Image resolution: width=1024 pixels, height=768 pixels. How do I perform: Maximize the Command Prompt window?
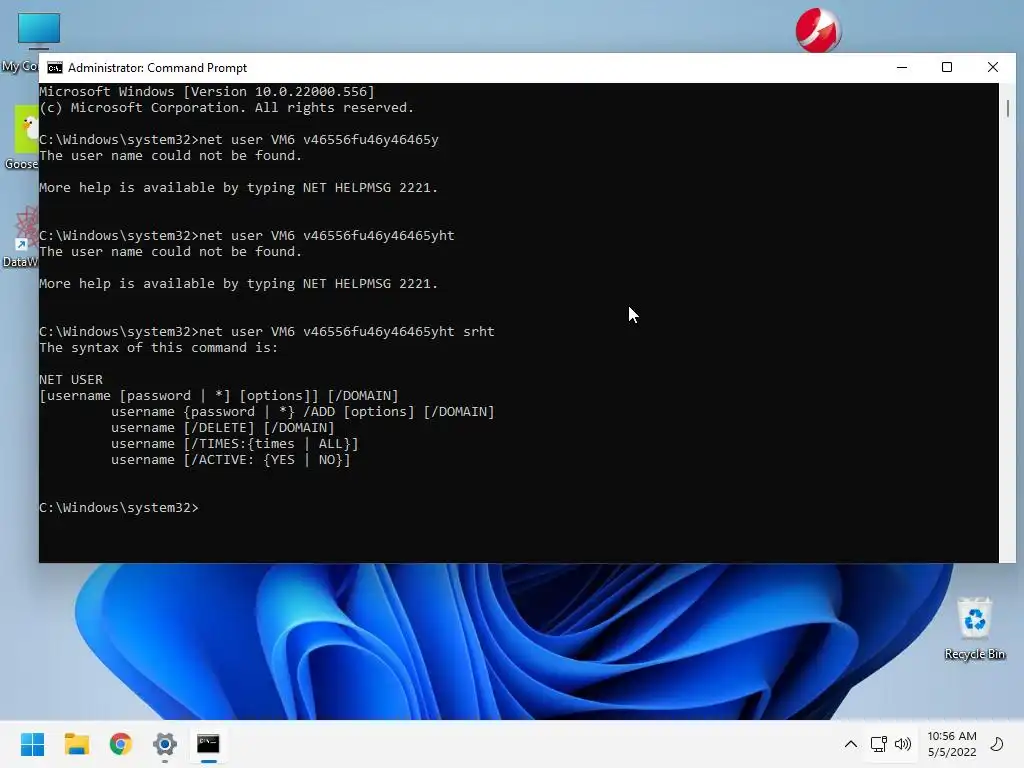947,67
